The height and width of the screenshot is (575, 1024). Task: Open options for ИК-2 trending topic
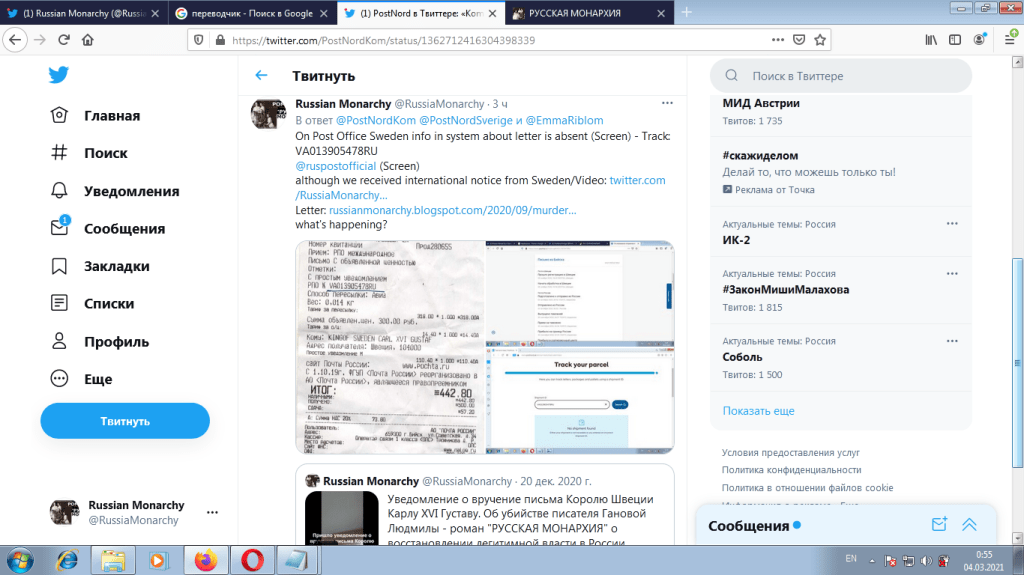pyautogui.click(x=952, y=224)
